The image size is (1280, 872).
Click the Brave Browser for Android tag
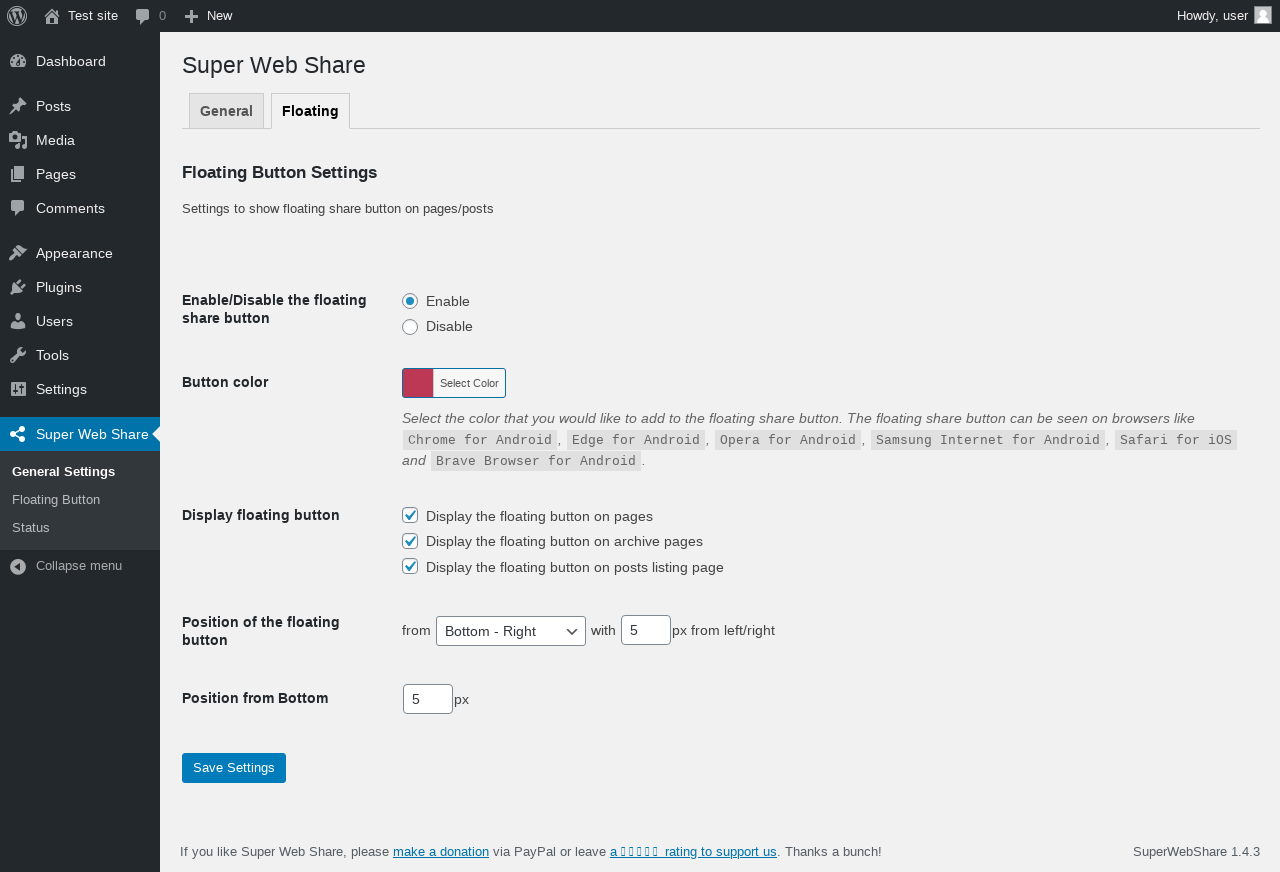tap(536, 461)
